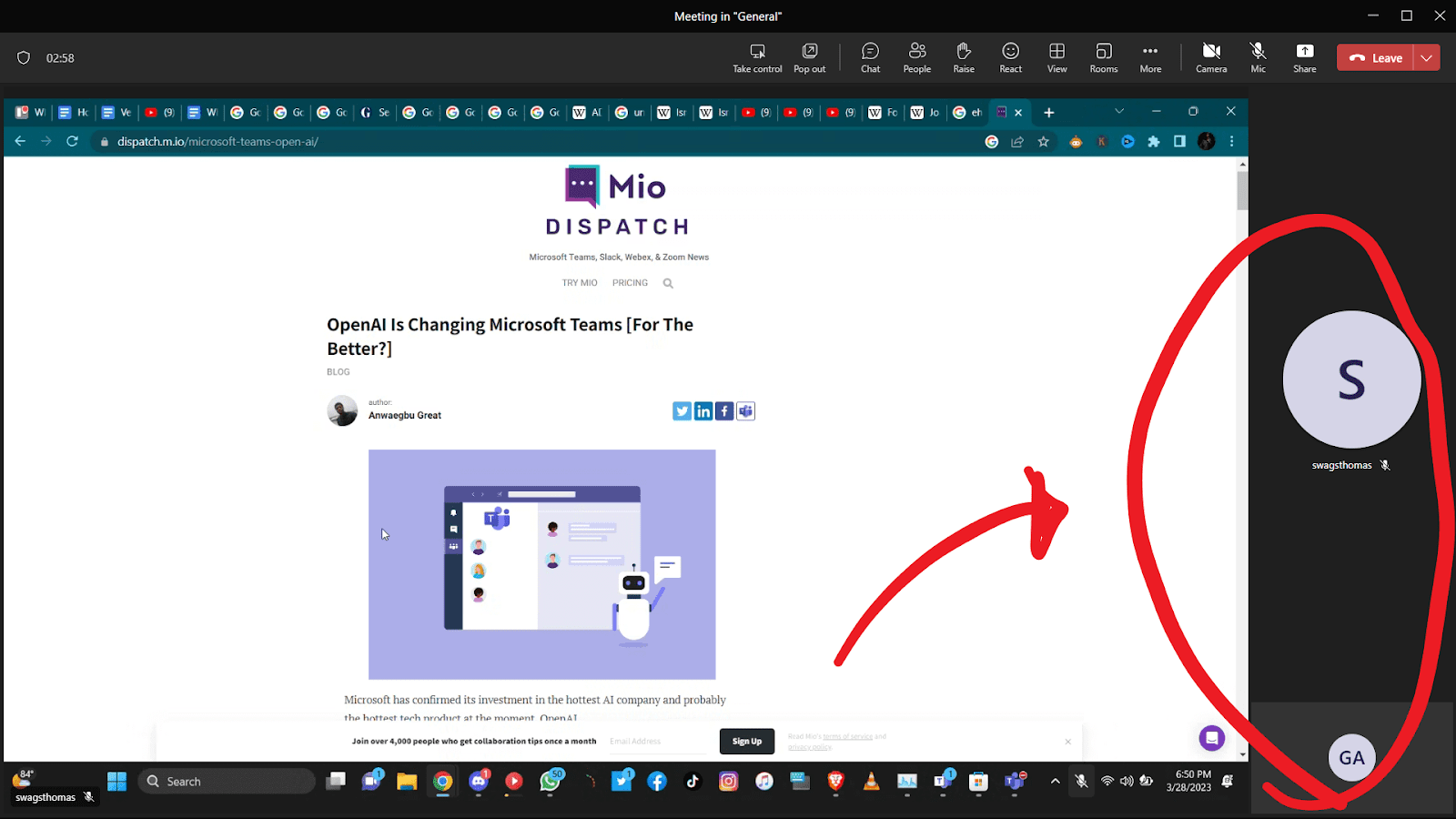Open the More actions menu

1150,58
